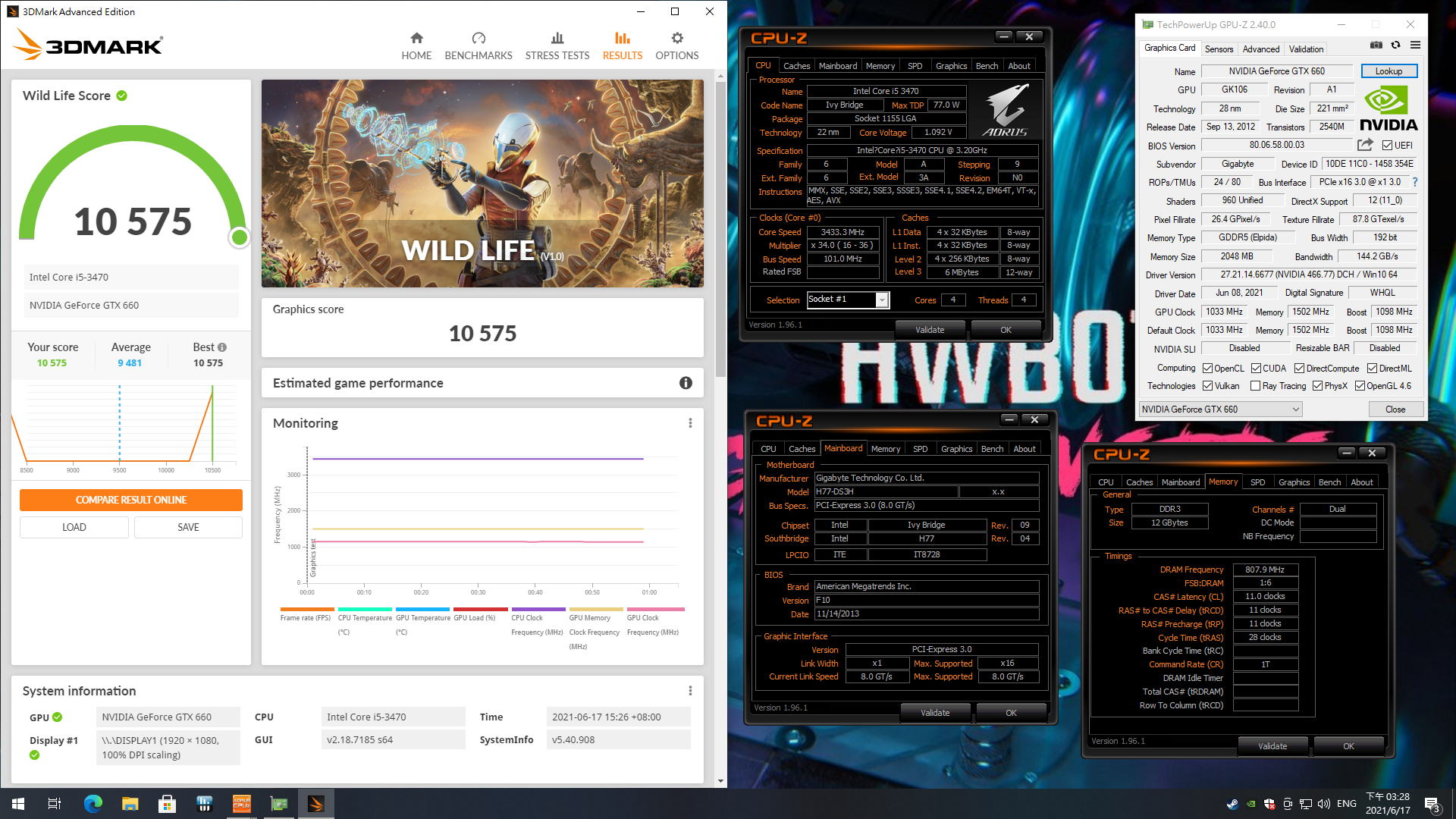Toggle PhysX checkbox in GPU-Z
Viewport: 1456px width, 819px height.
pos(1317,386)
